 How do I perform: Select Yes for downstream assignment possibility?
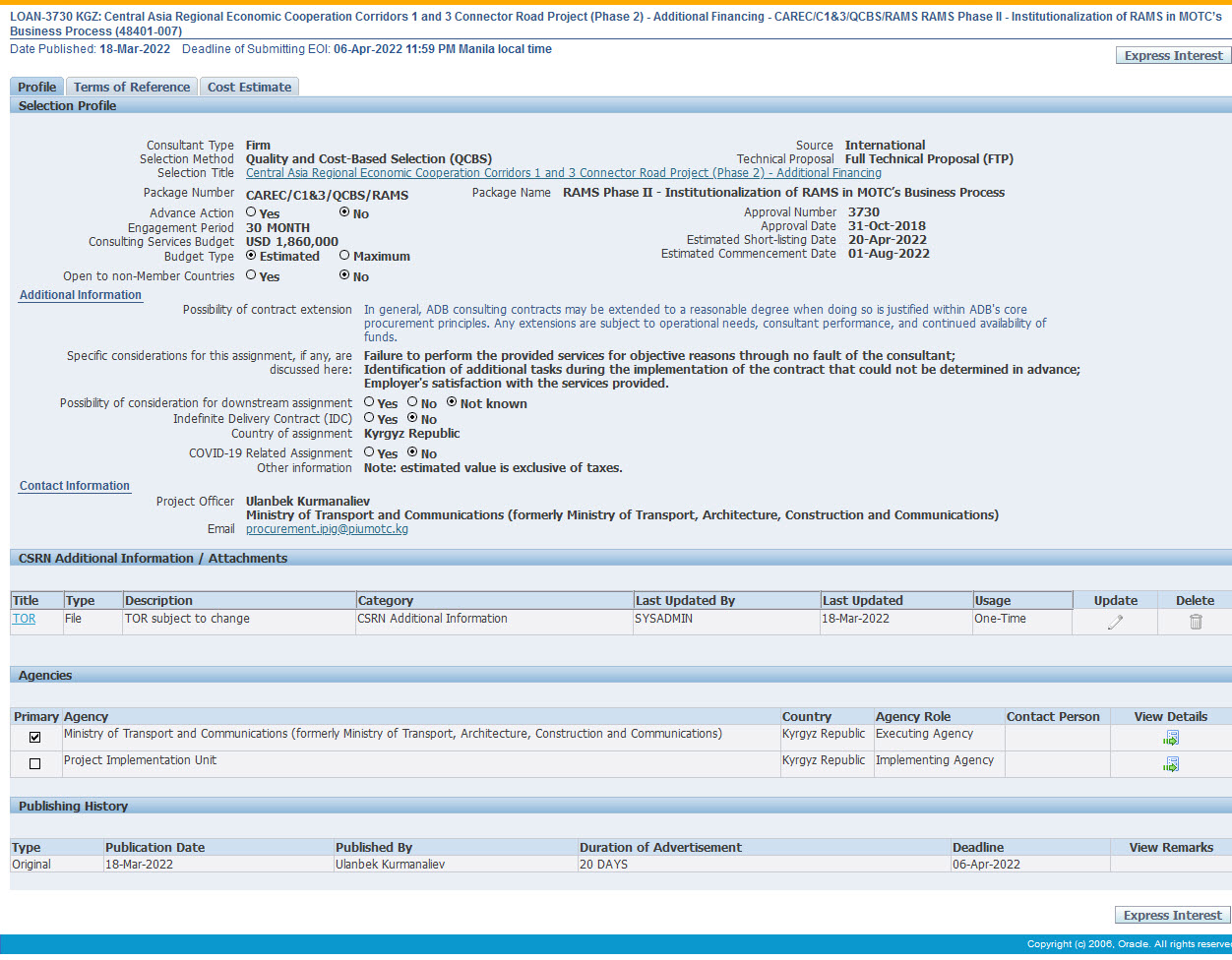[369, 402]
